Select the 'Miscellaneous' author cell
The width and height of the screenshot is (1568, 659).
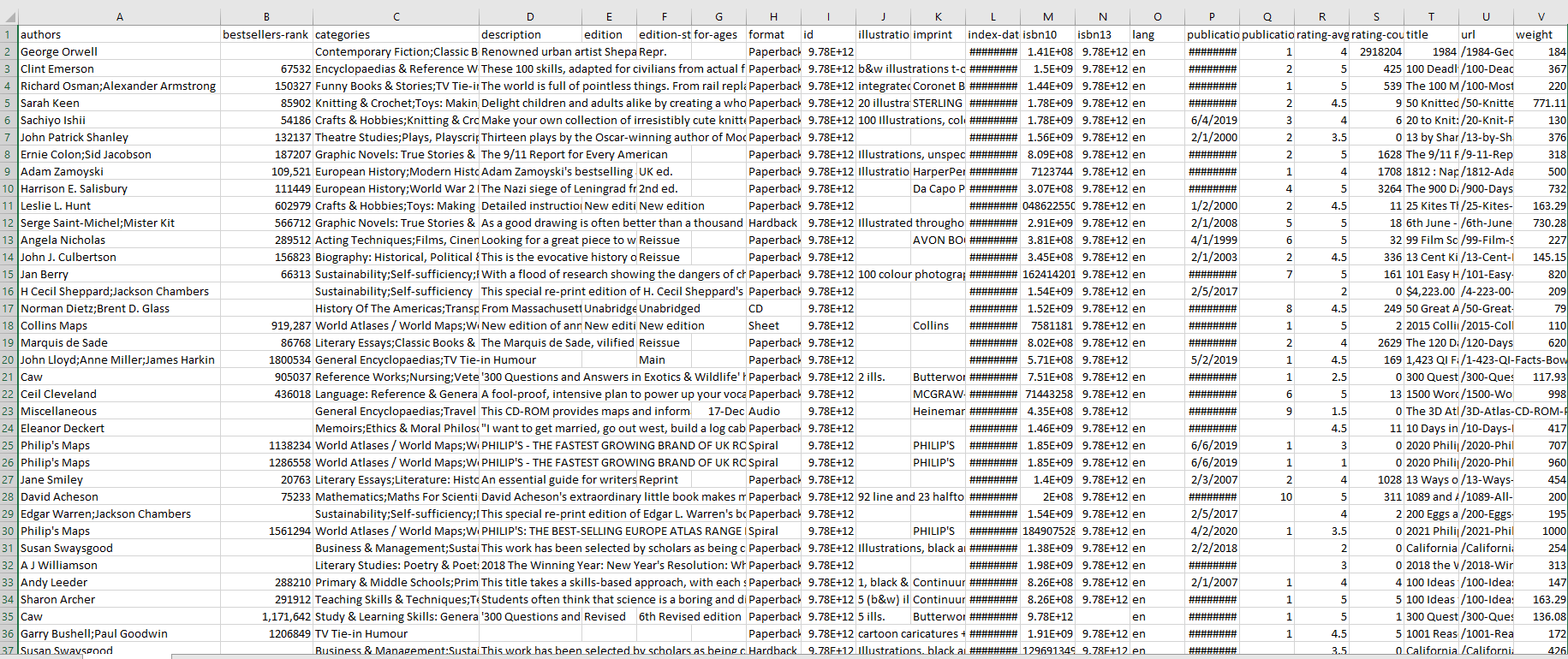click(x=119, y=411)
